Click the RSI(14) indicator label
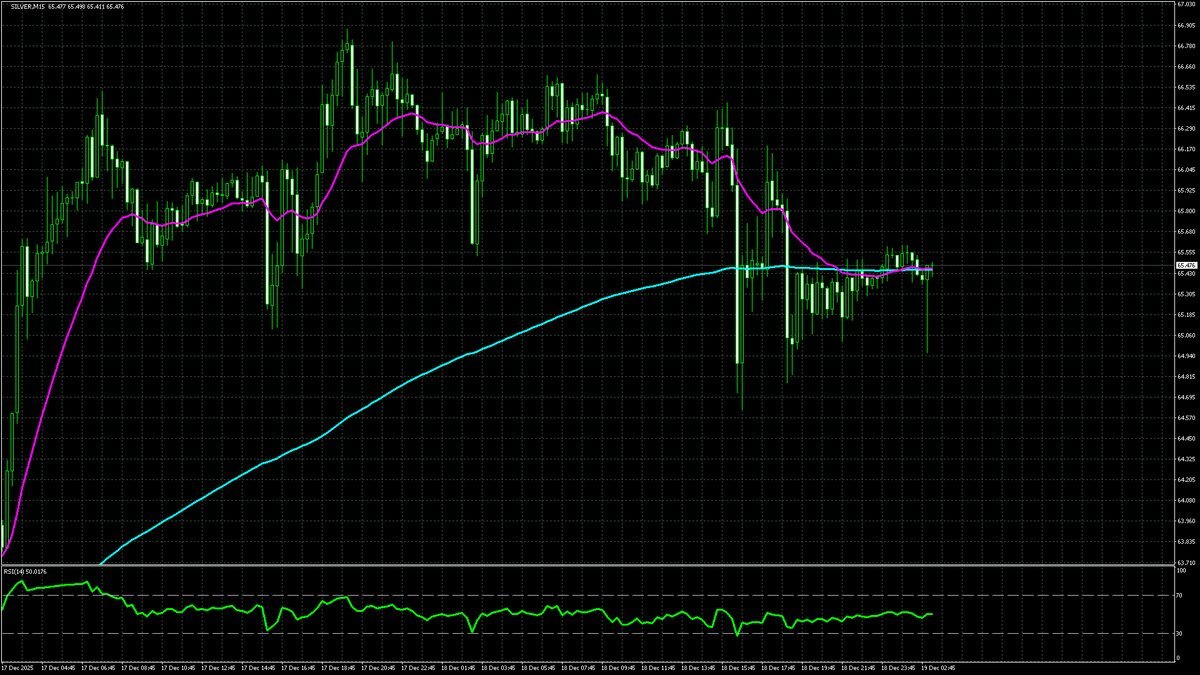 pyautogui.click(x=14, y=571)
